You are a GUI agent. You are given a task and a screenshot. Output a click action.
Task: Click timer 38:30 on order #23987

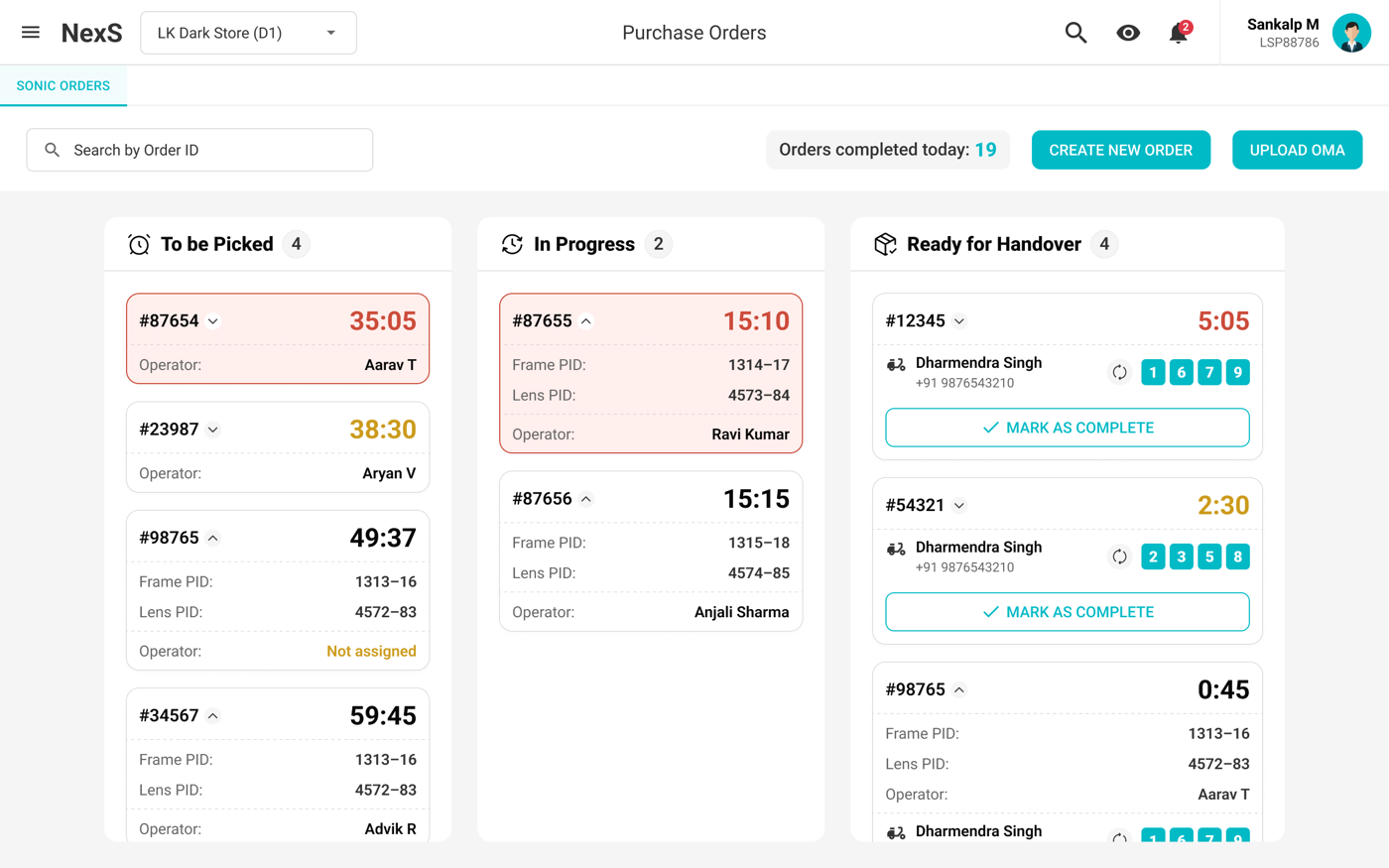(383, 430)
